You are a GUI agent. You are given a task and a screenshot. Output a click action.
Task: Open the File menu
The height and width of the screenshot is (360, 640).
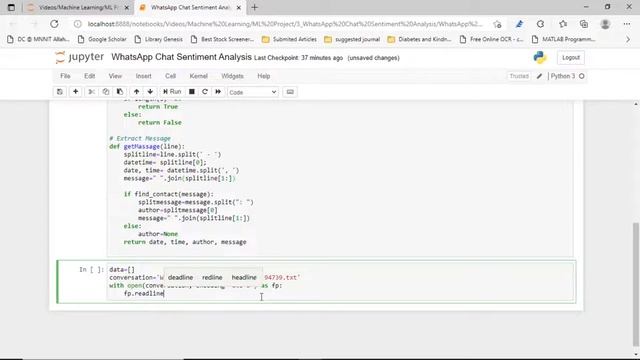point(65,76)
